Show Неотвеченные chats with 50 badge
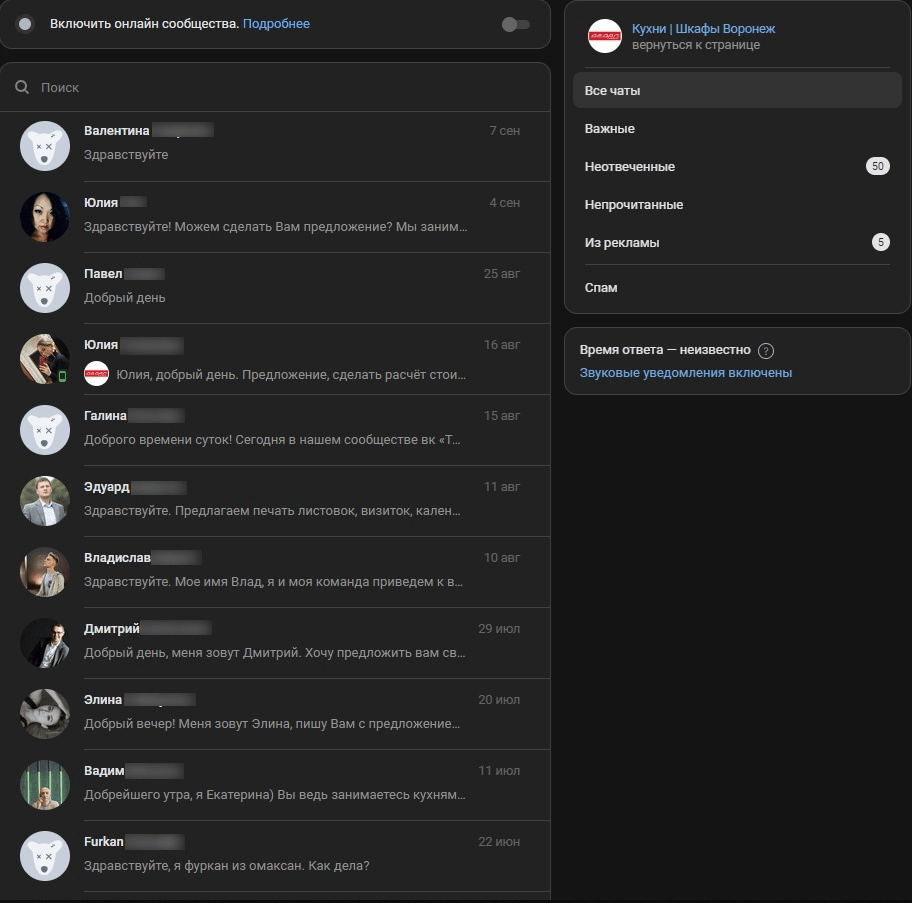 click(x=737, y=167)
